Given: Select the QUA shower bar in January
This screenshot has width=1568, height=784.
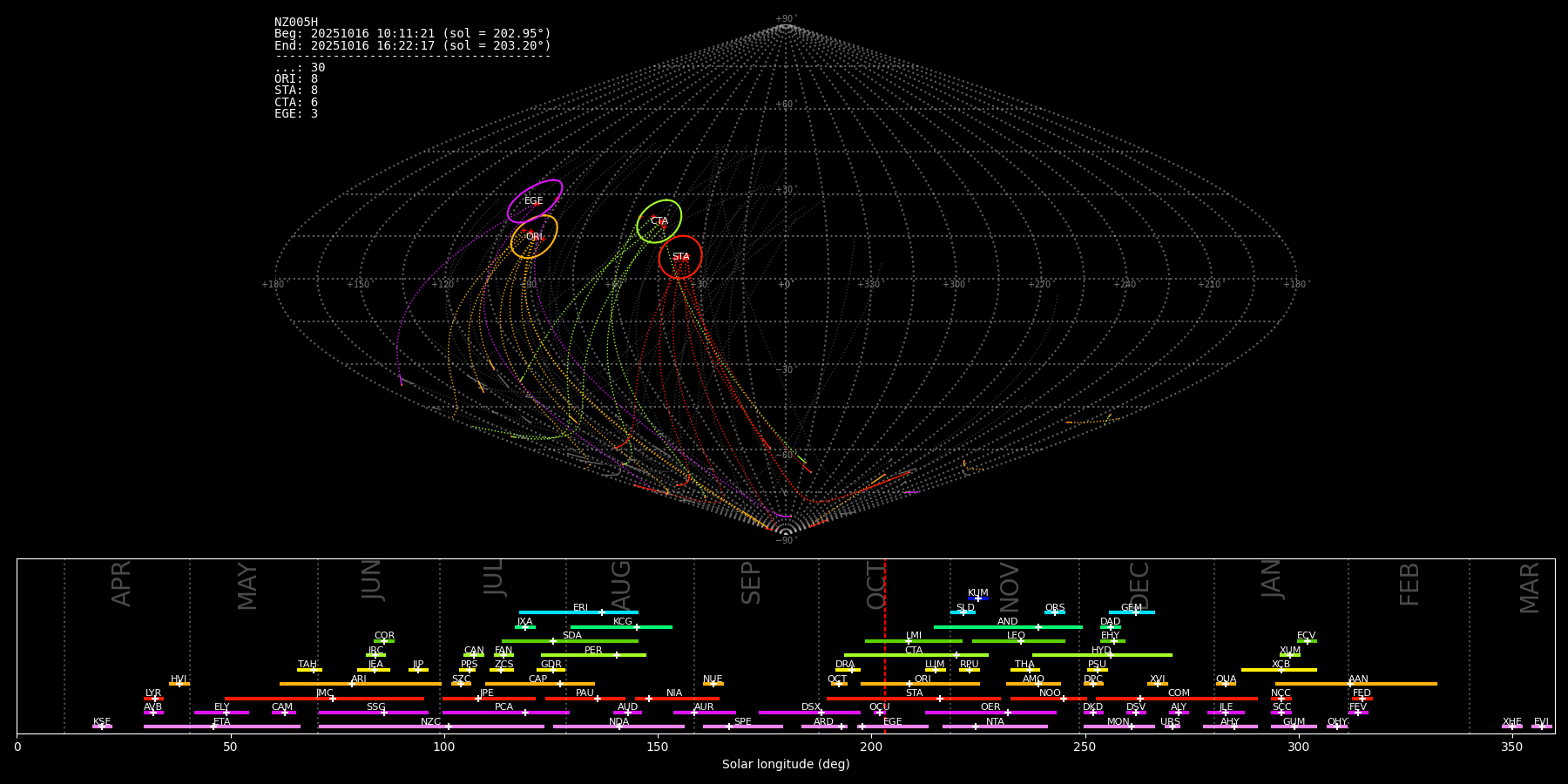Looking at the screenshot, I should pyautogui.click(x=1226, y=684).
